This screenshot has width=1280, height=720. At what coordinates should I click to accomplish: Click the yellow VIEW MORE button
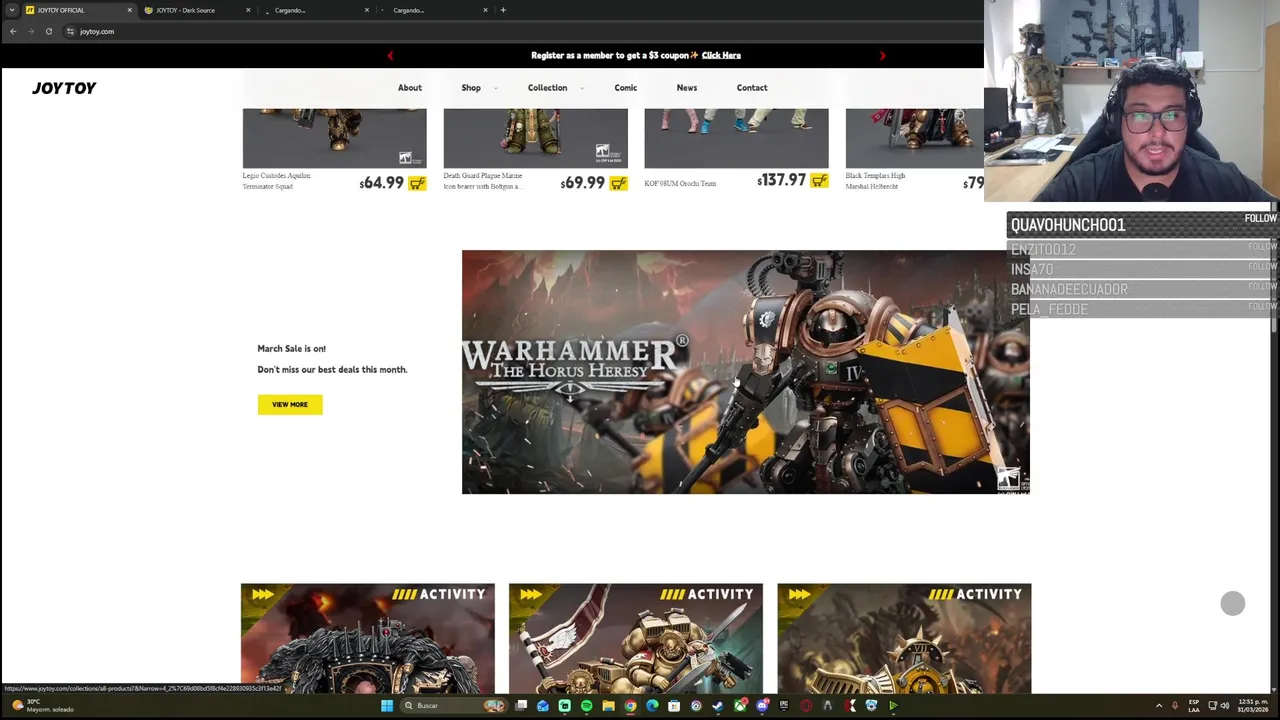(x=290, y=404)
